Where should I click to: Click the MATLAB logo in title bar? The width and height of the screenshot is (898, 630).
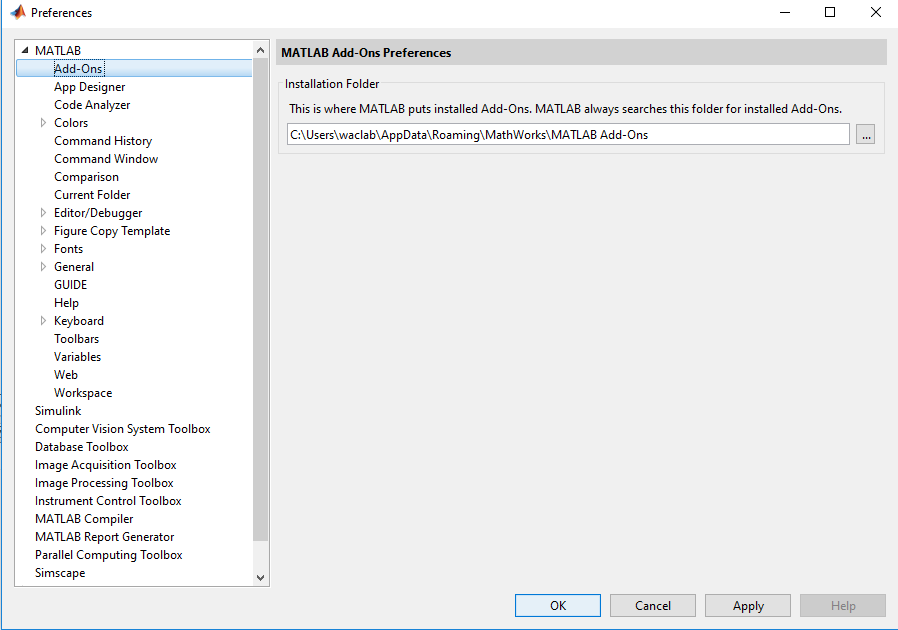click(x=18, y=12)
